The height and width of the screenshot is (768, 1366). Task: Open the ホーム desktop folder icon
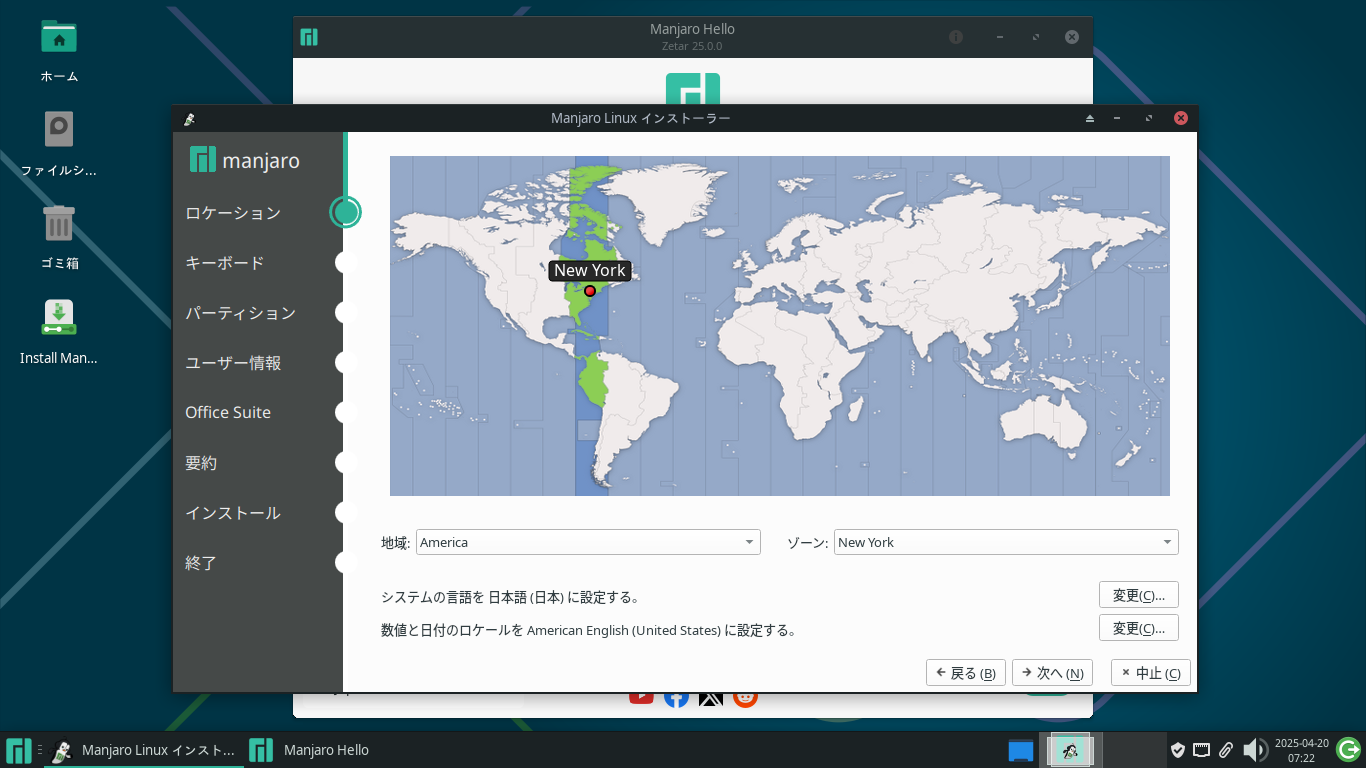click(59, 38)
